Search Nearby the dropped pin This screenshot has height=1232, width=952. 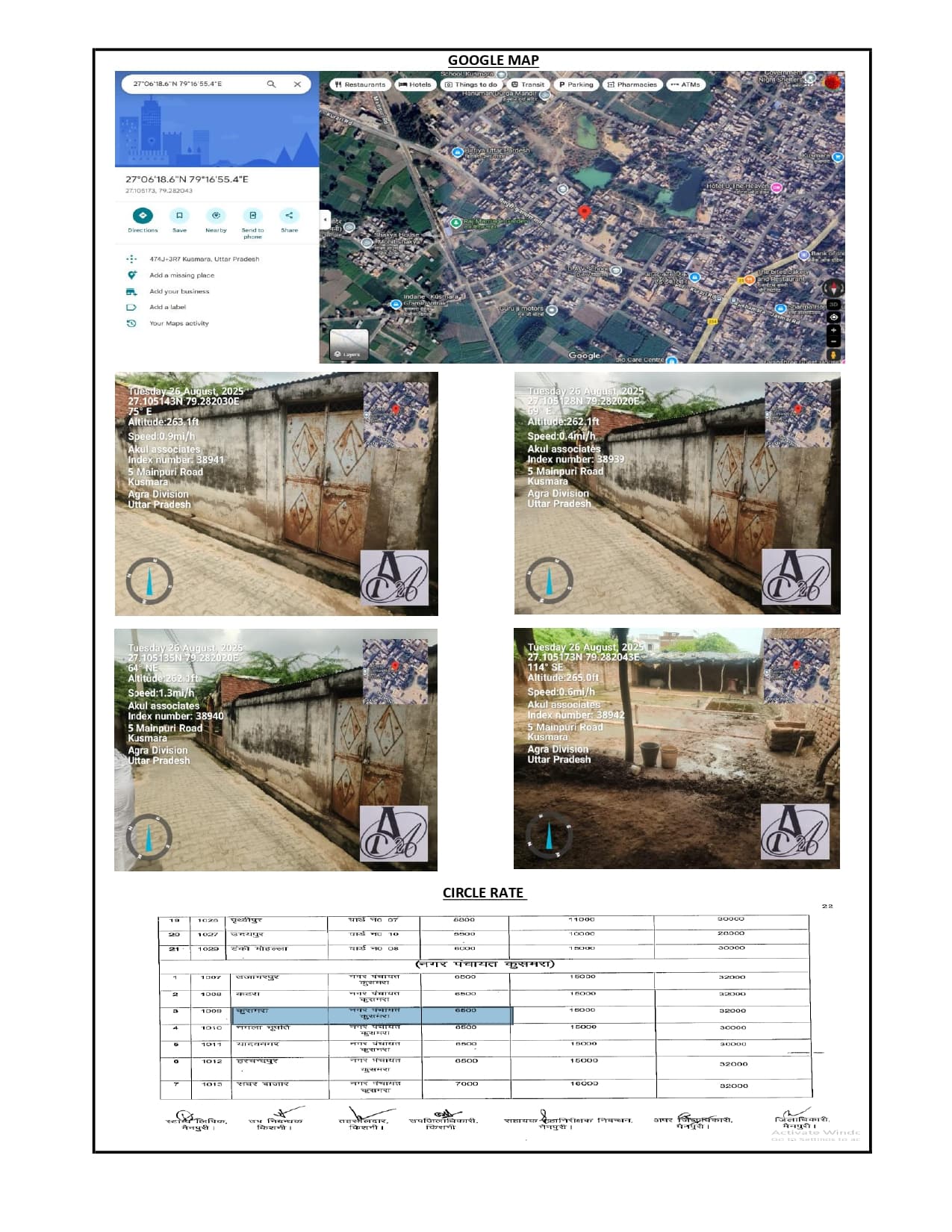pyautogui.click(x=216, y=220)
